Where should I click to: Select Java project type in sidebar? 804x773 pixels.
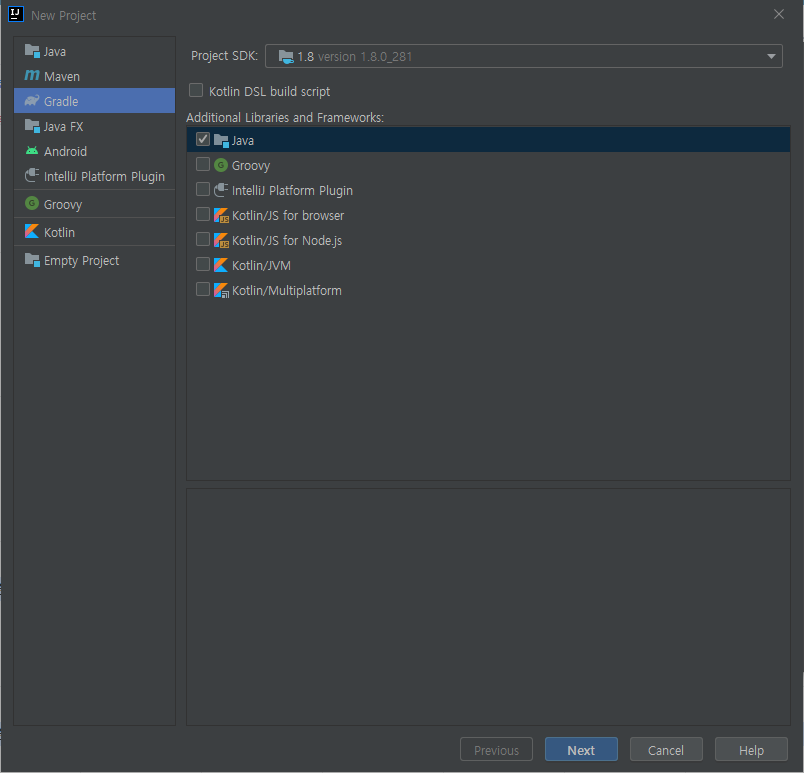(x=94, y=51)
